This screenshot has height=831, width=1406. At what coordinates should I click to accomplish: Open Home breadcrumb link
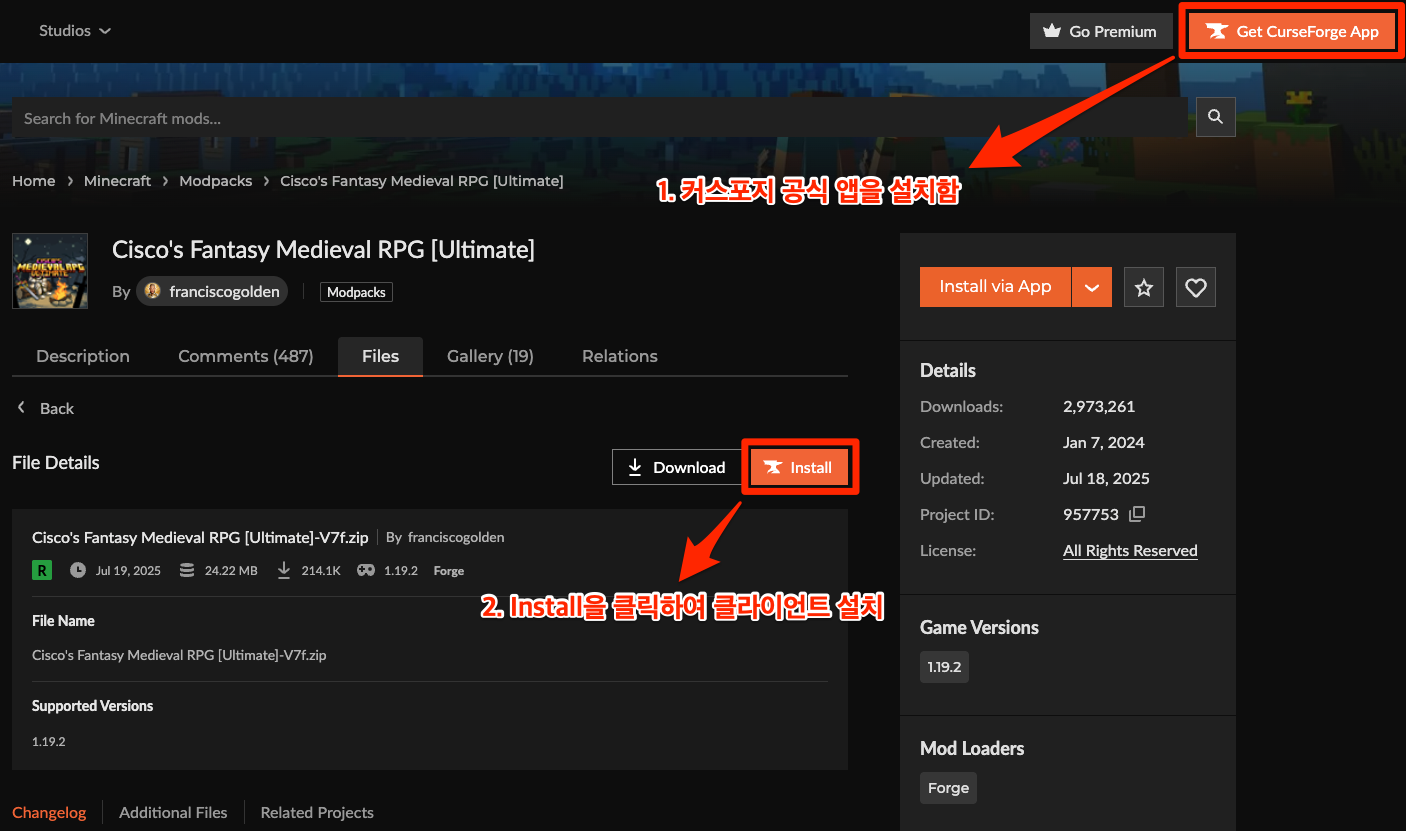tap(33, 181)
